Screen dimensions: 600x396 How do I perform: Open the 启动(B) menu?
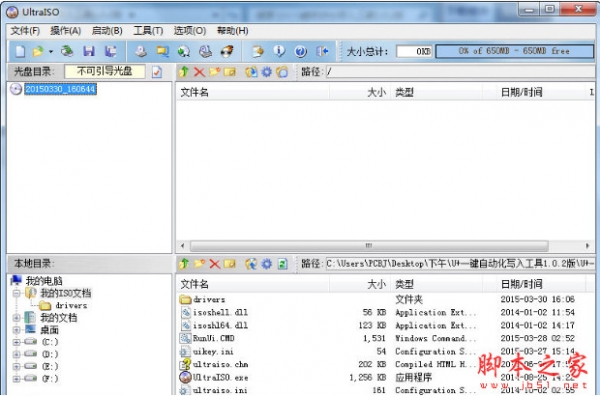click(x=107, y=31)
